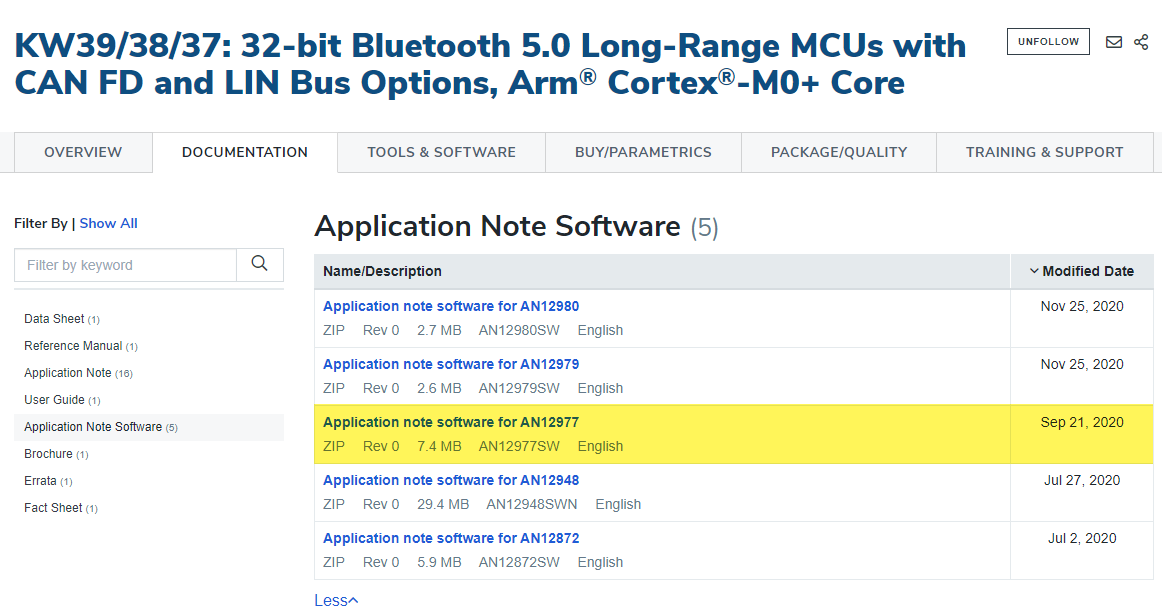Click the Unfollow button
This screenshot has height=610, width=1162.
[x=1048, y=41]
